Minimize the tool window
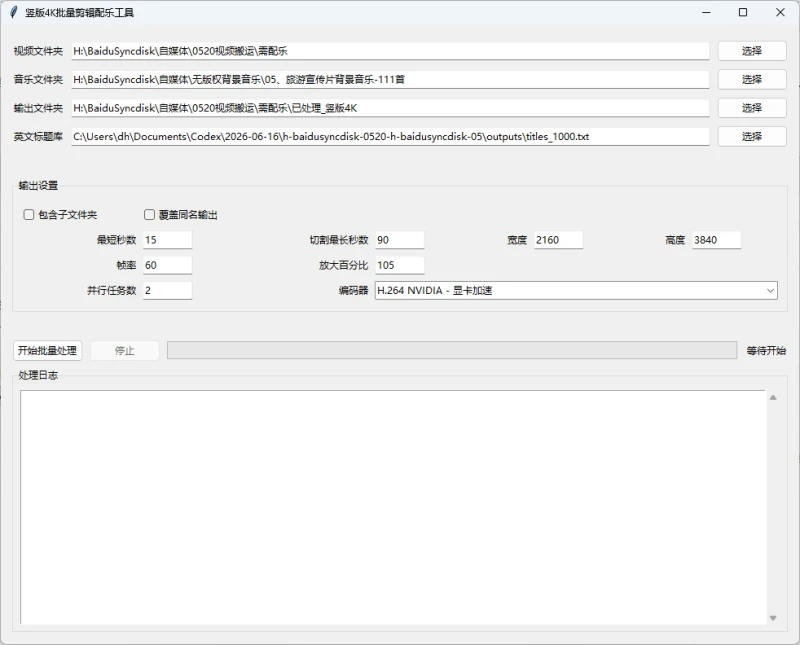The width and height of the screenshot is (800, 645). (706, 12)
